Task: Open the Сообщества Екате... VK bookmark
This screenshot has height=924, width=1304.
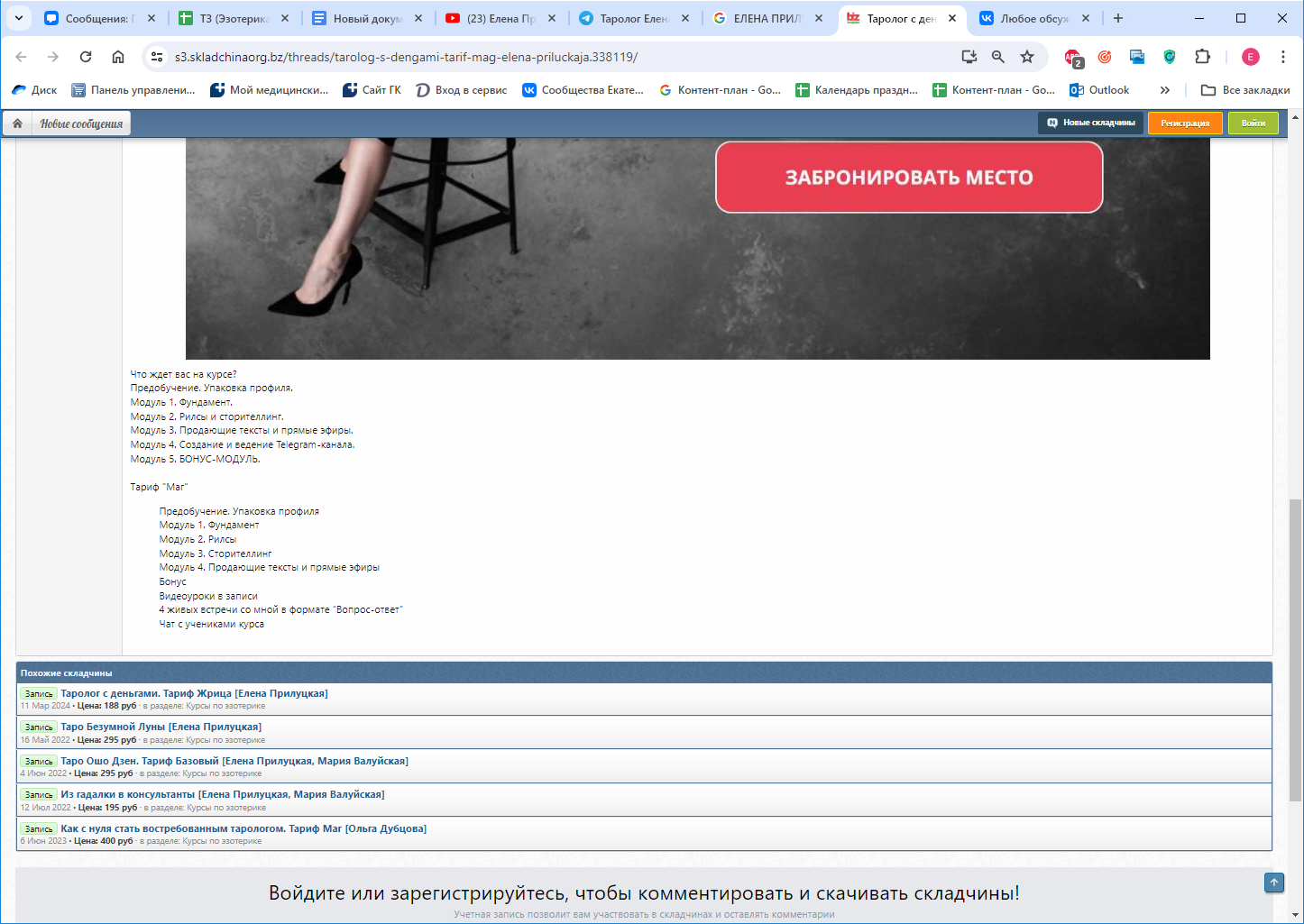Action: [x=583, y=90]
